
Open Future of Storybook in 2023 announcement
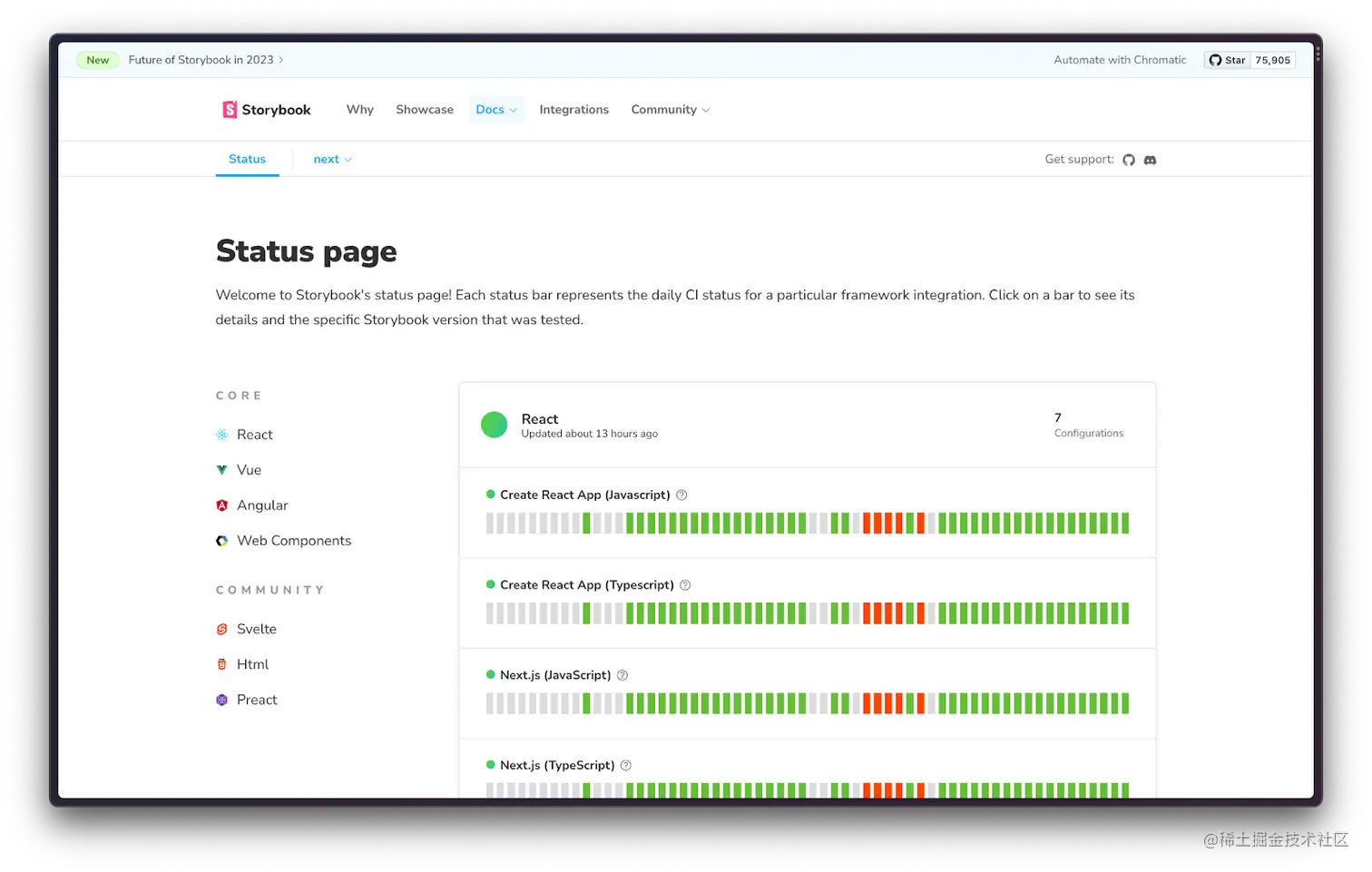206,60
